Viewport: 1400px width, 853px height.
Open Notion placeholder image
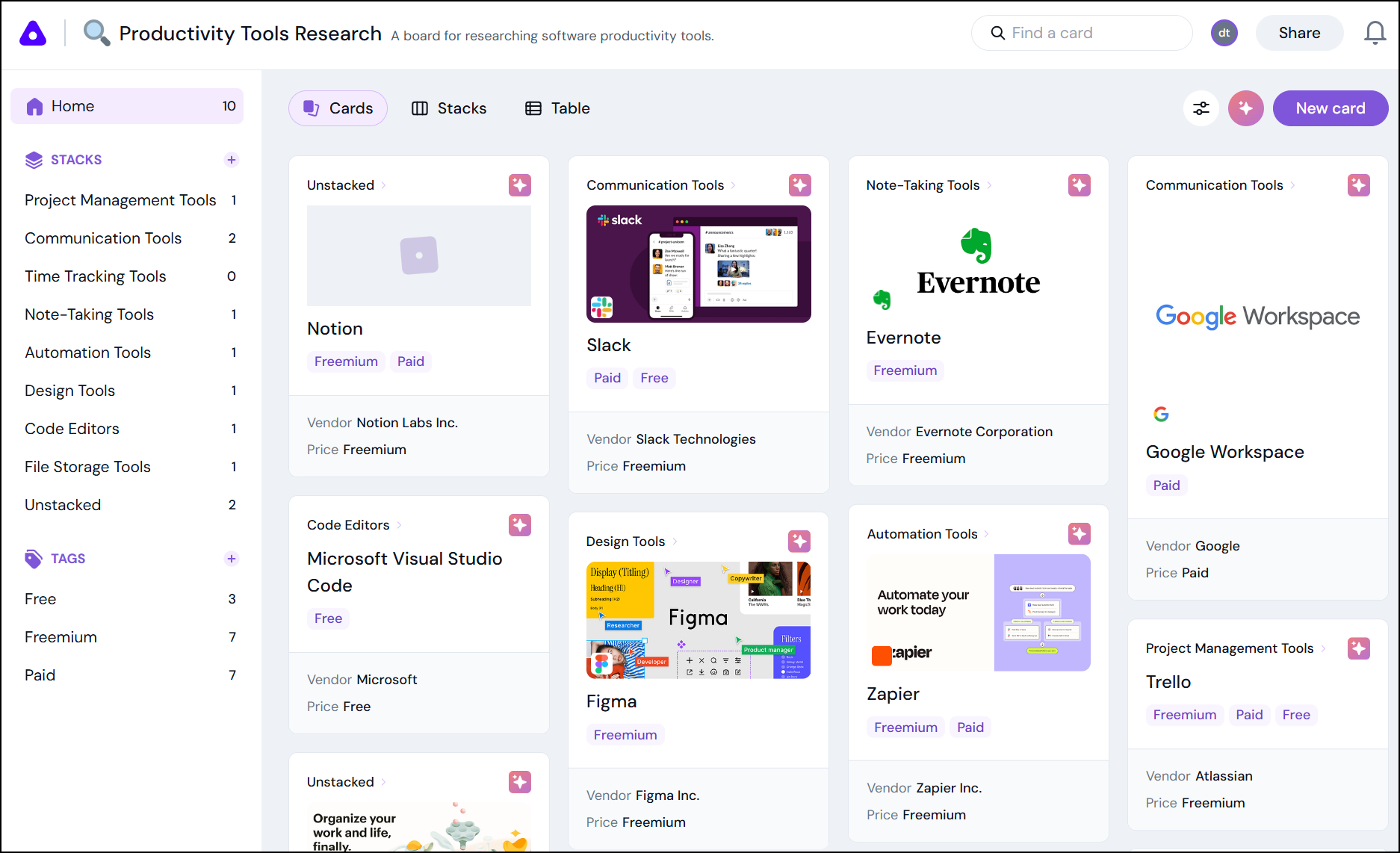pos(419,255)
